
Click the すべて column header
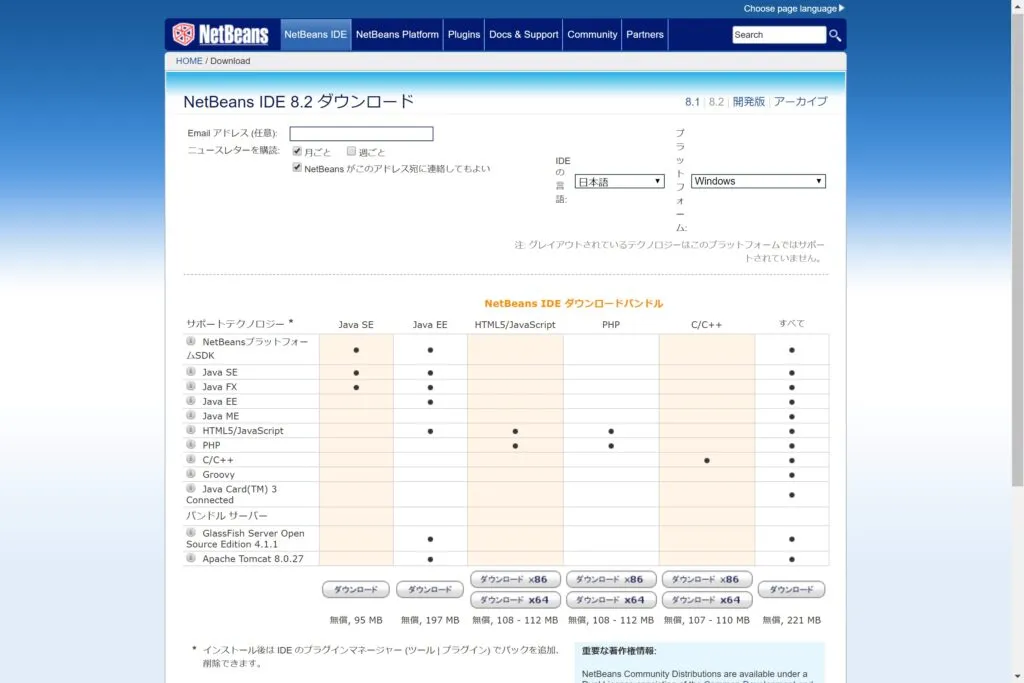point(792,323)
